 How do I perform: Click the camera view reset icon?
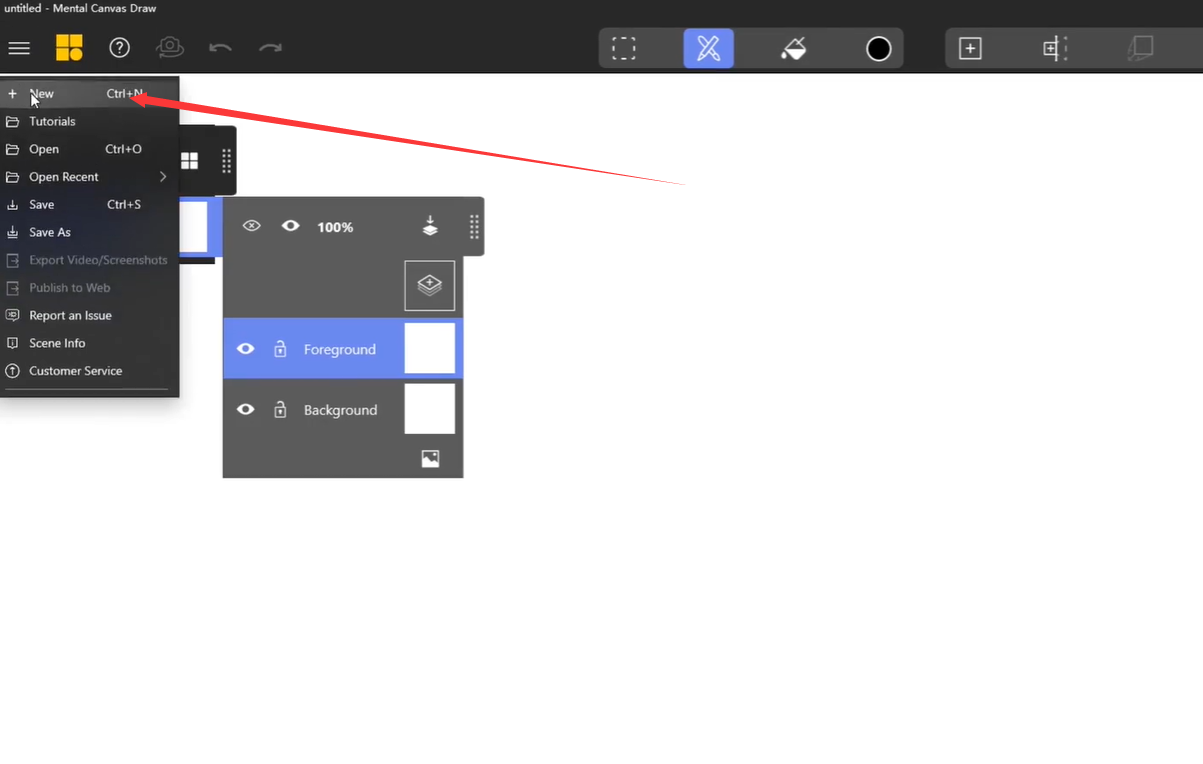(x=170, y=47)
